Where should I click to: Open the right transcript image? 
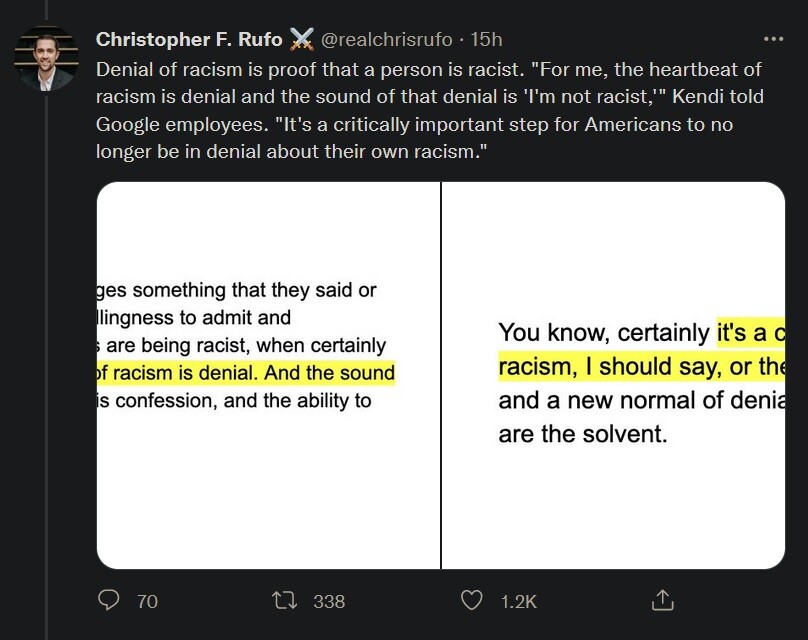click(613, 375)
